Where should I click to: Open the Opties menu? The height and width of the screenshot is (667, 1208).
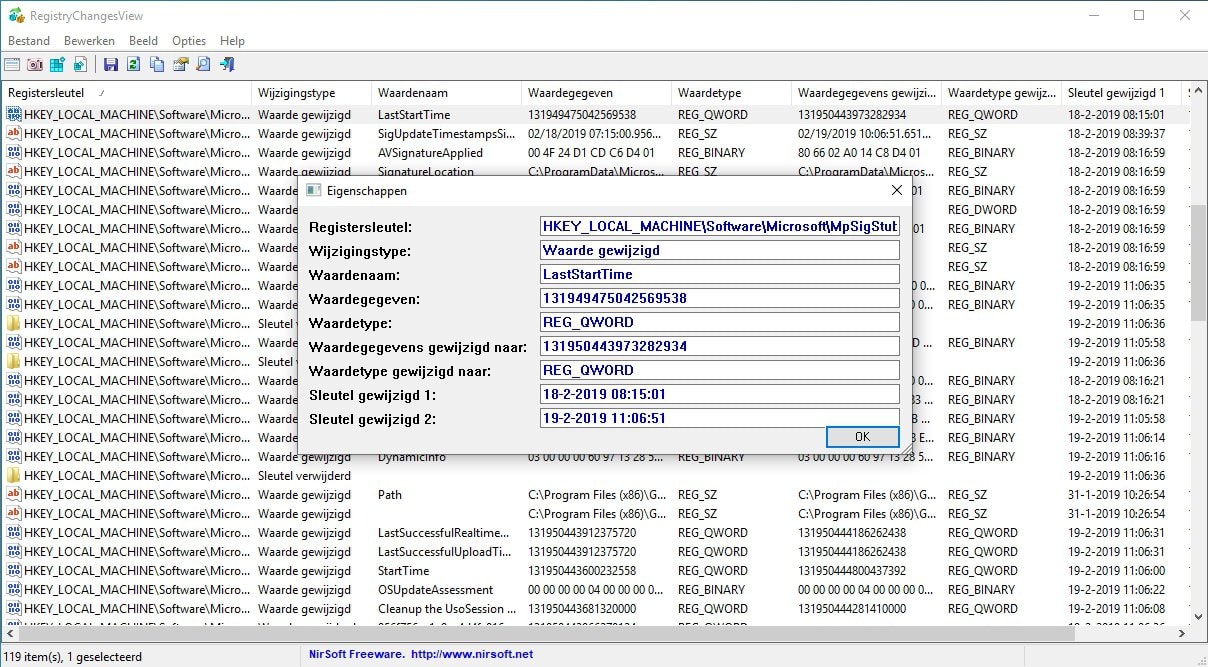[x=188, y=40]
